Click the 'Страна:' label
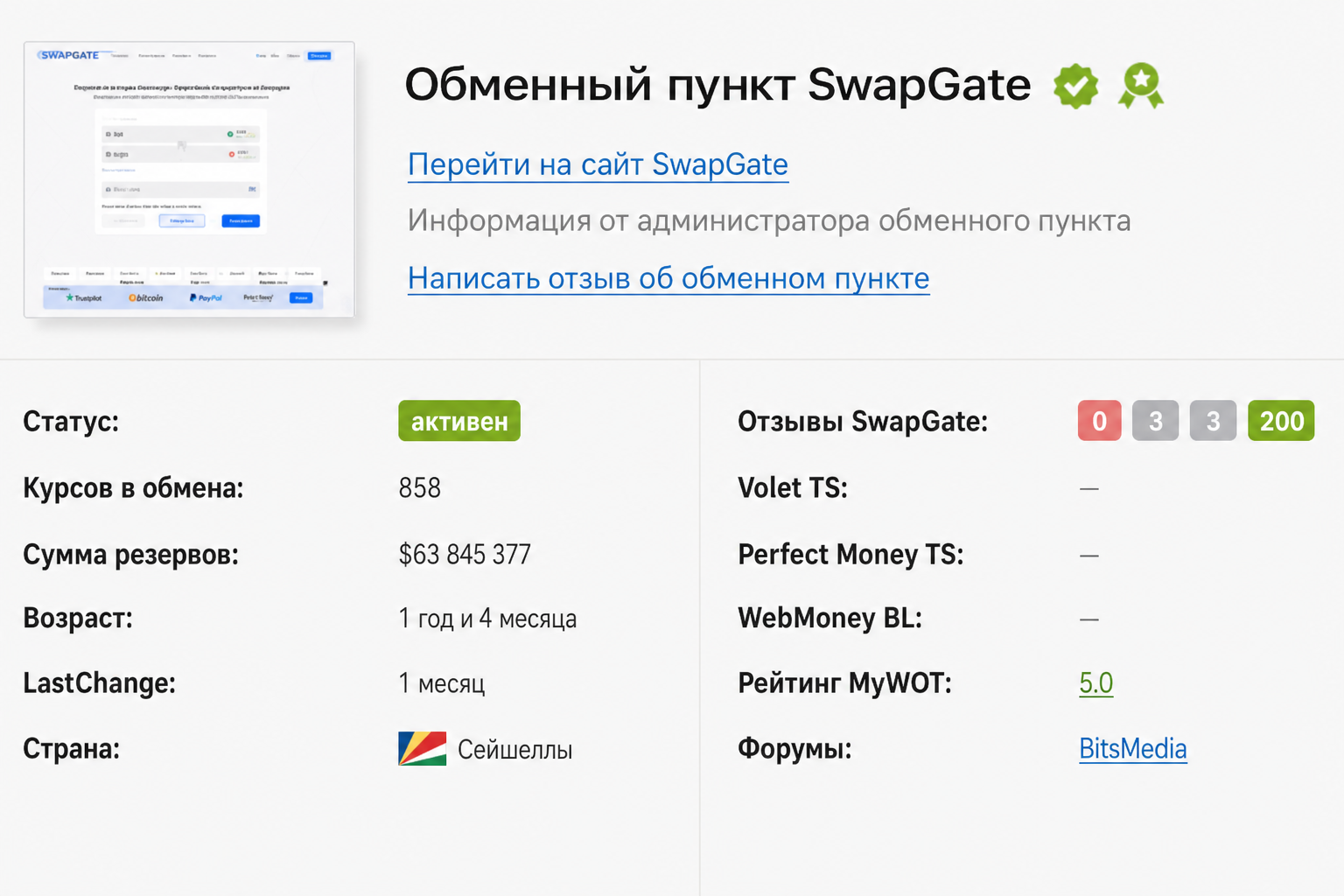The width and height of the screenshot is (1344, 896). click(x=71, y=750)
